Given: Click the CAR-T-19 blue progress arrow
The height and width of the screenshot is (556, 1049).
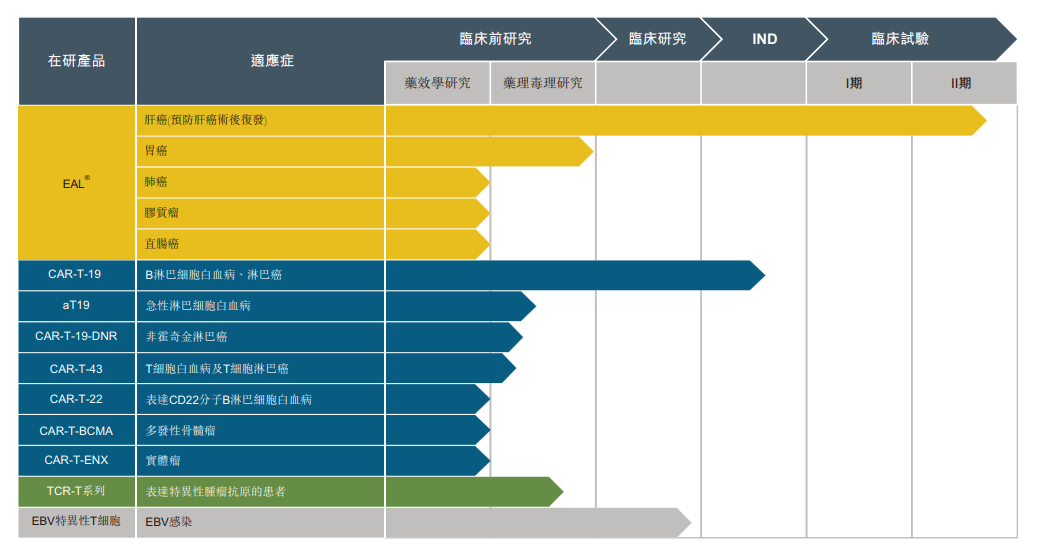Looking at the screenshot, I should click(x=575, y=275).
